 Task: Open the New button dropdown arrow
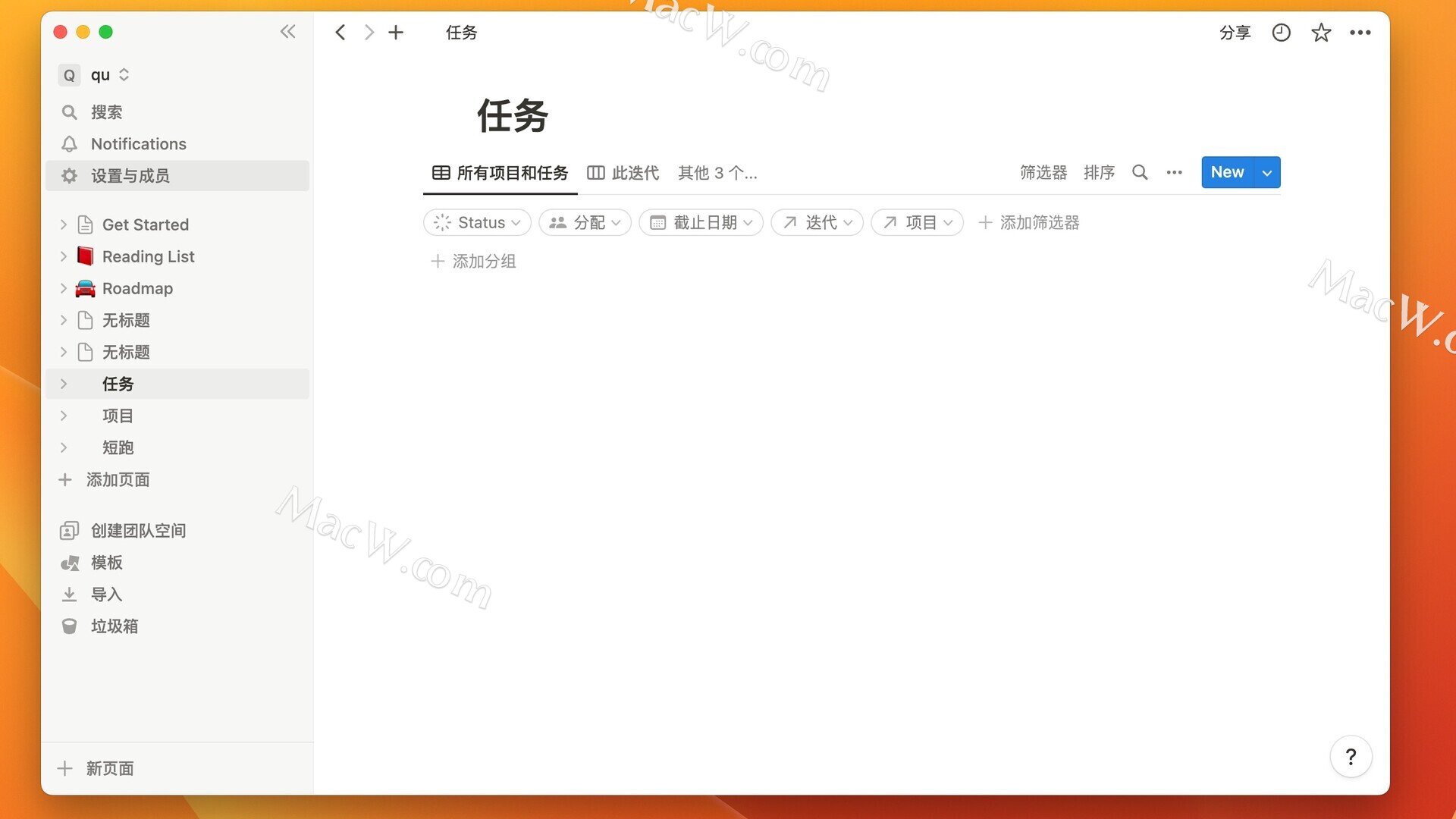coord(1267,173)
